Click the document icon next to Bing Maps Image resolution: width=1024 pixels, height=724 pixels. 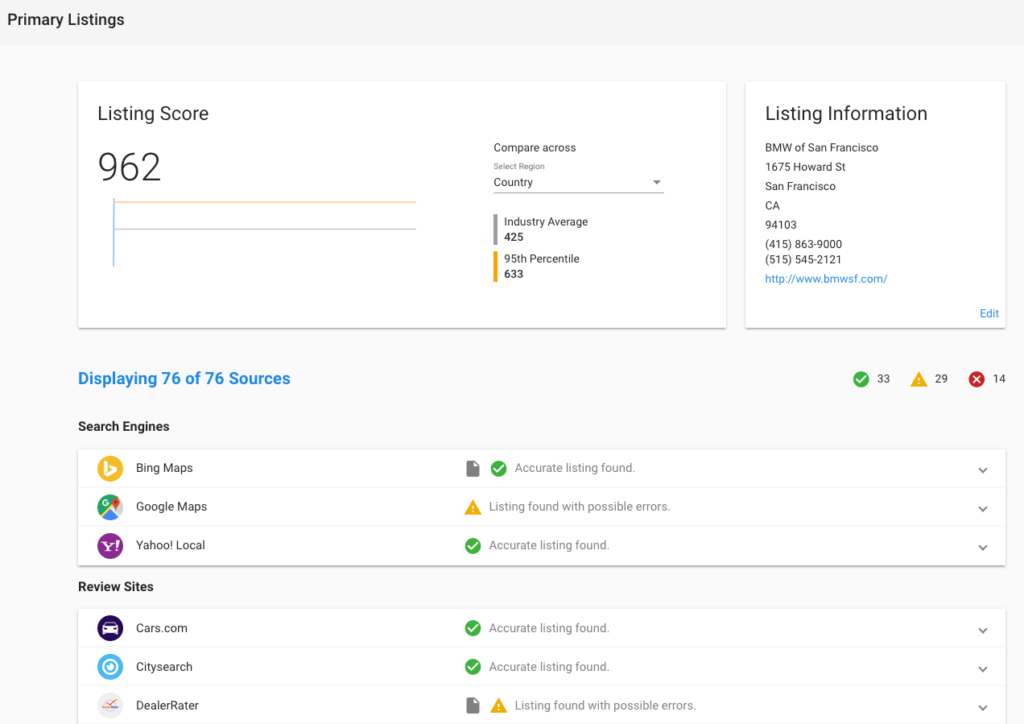coord(473,468)
